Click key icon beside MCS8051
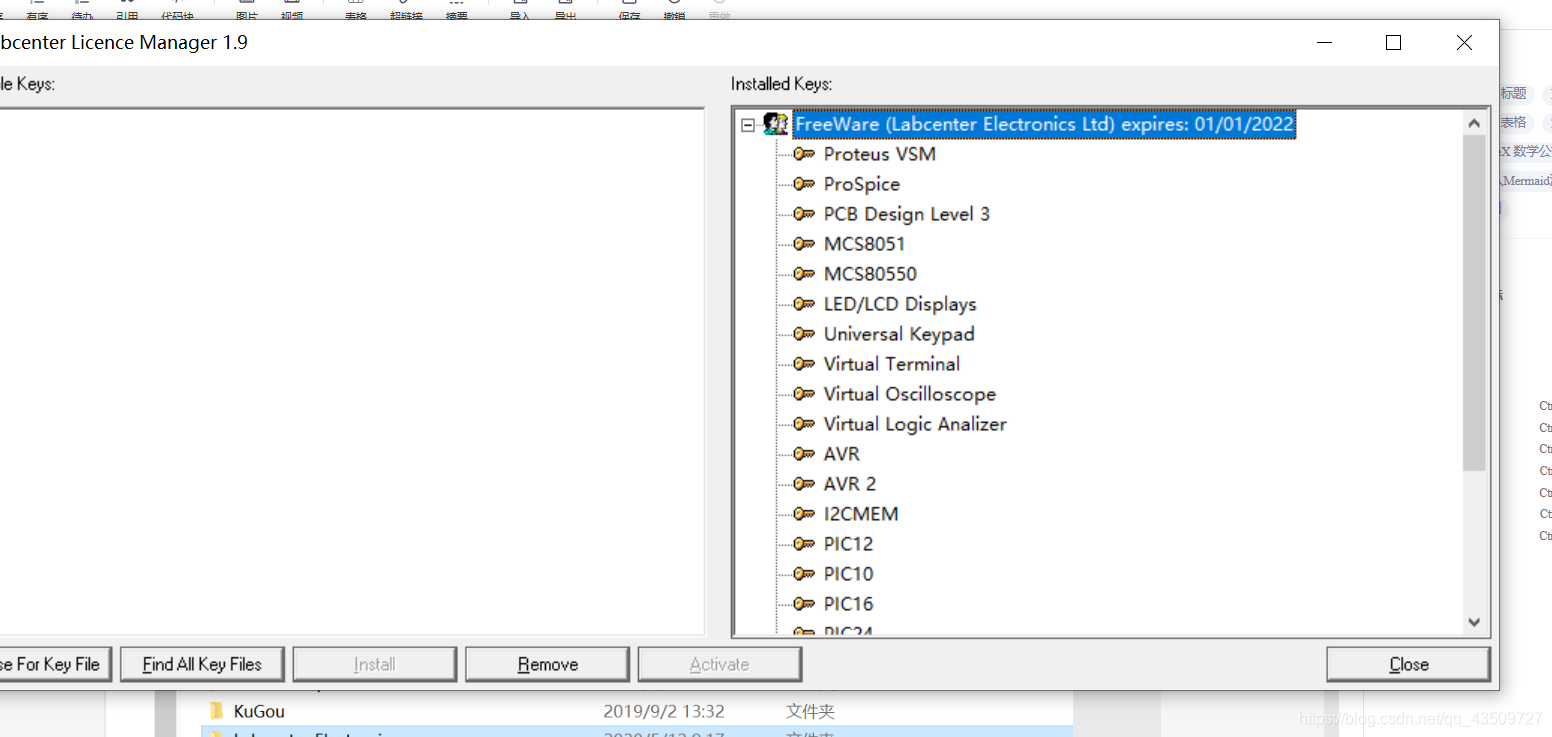This screenshot has width=1552, height=737. (804, 244)
